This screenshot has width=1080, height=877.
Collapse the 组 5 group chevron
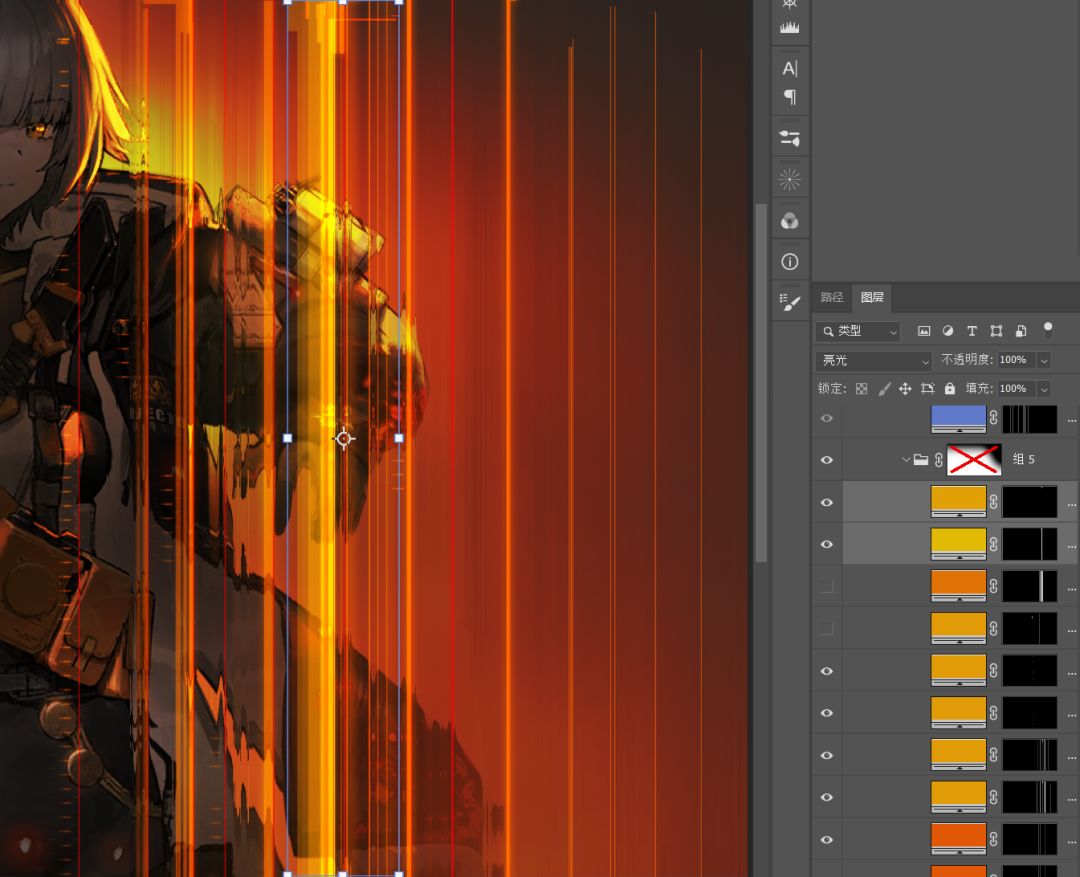pos(906,460)
